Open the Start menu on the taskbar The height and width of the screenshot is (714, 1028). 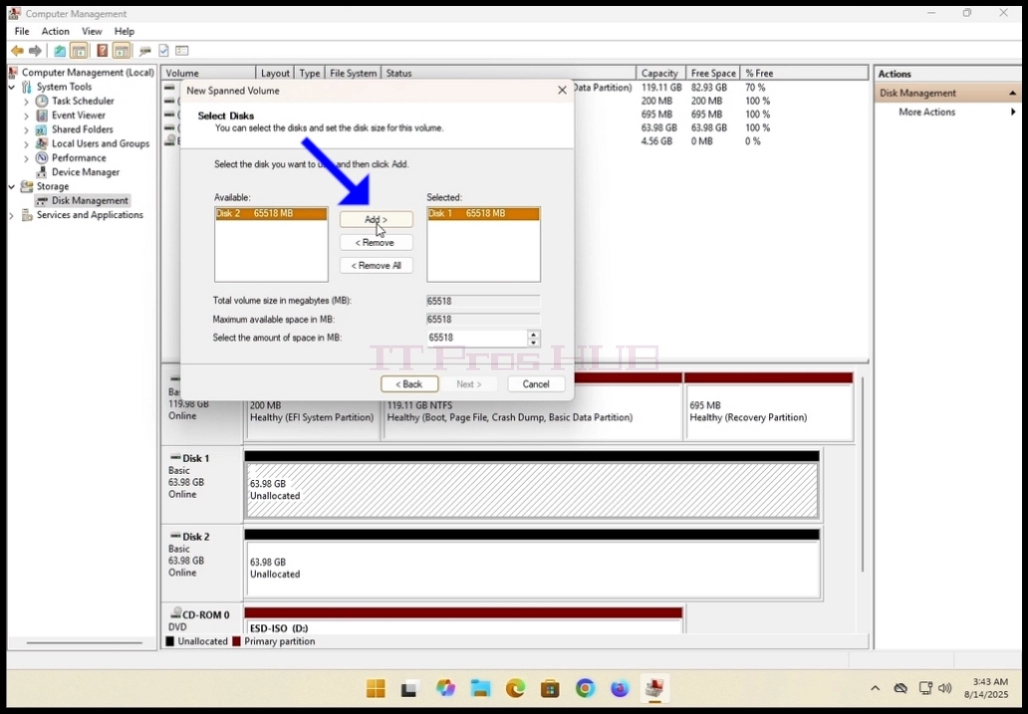(376, 688)
